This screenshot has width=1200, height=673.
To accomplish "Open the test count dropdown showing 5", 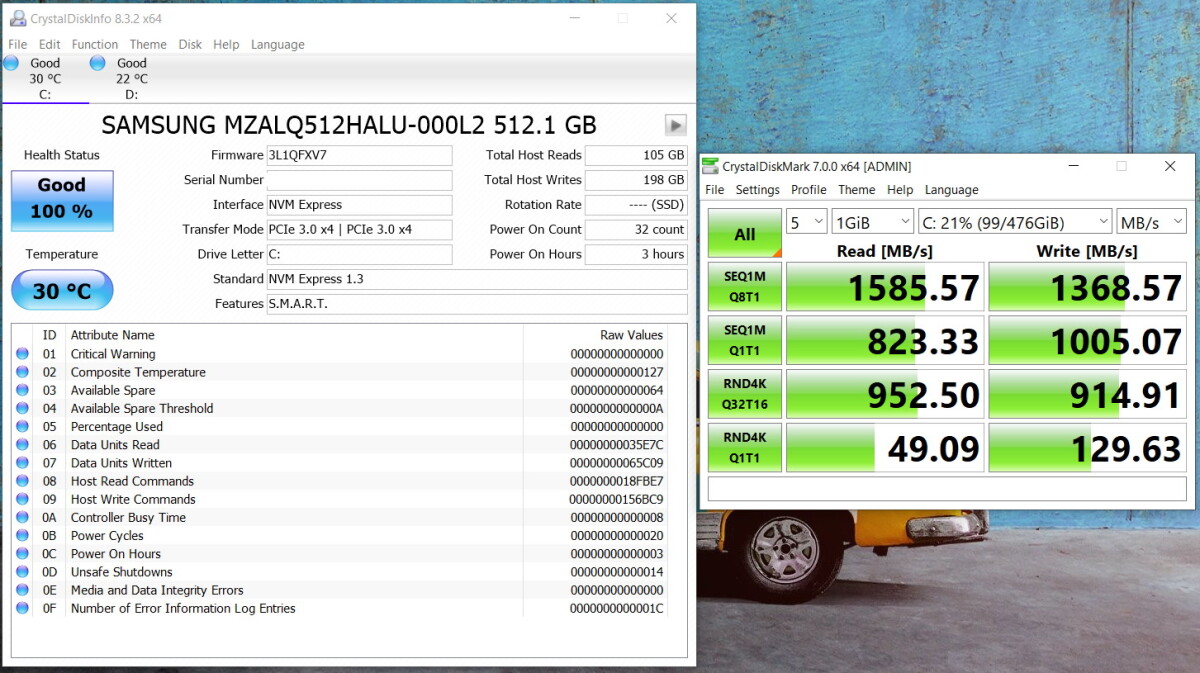I will [x=806, y=222].
